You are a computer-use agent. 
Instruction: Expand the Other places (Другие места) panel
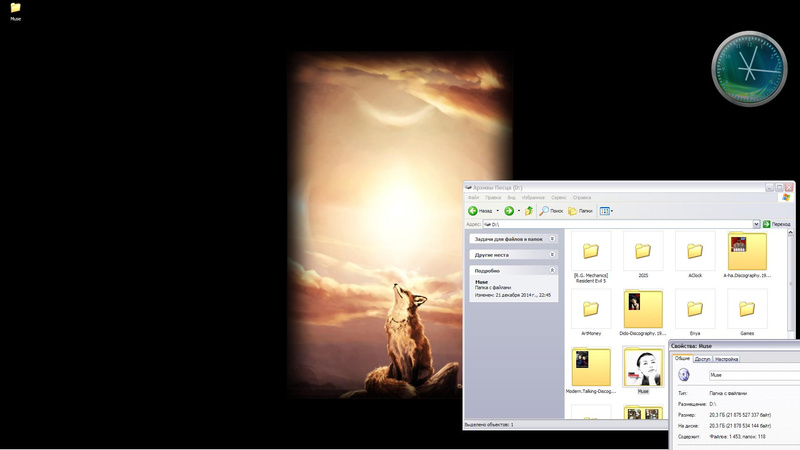tap(552, 255)
